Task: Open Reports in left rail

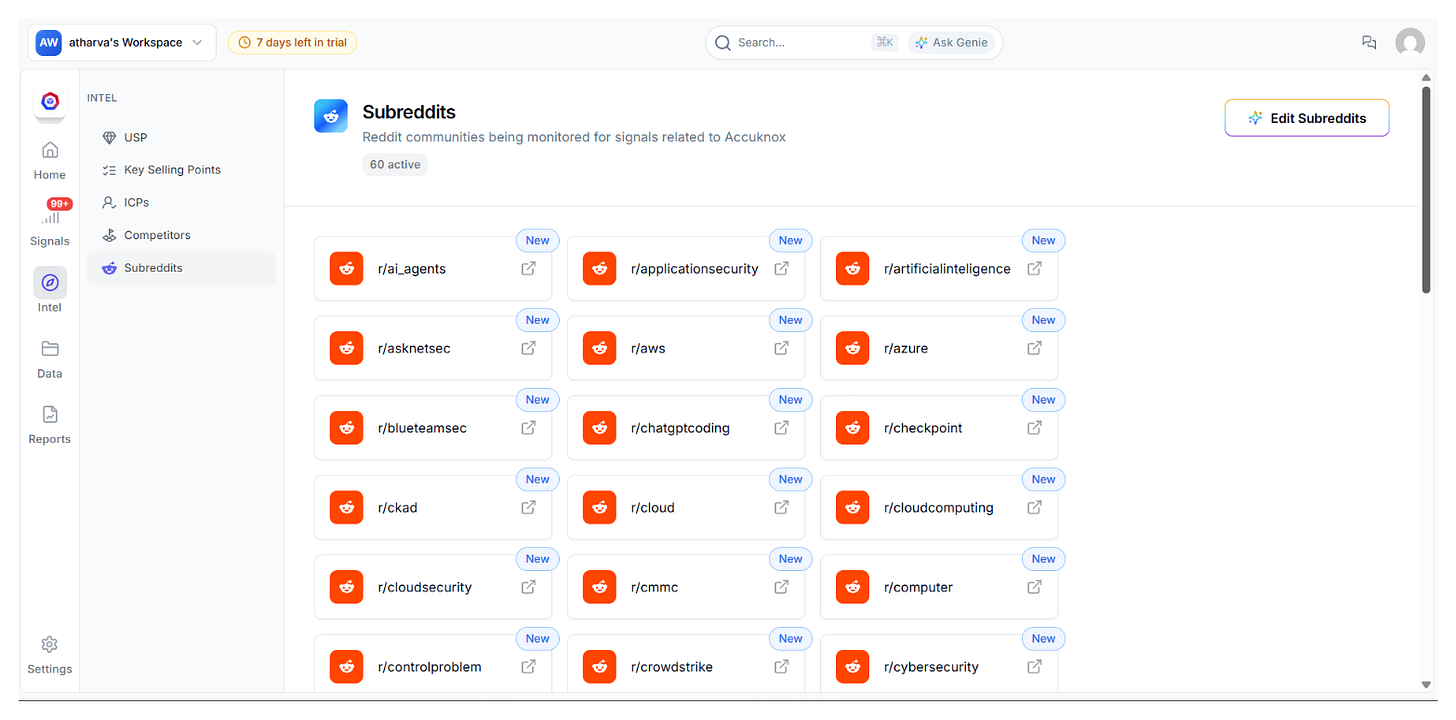Action: point(50,425)
